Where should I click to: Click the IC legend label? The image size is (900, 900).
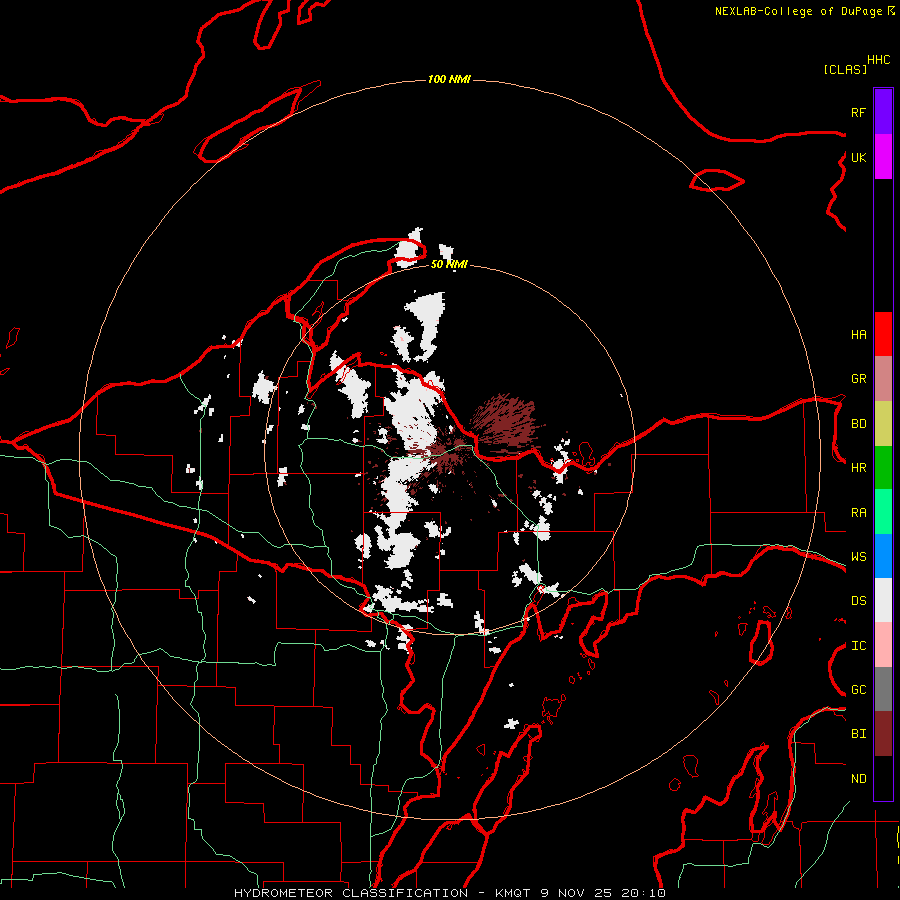point(858,646)
